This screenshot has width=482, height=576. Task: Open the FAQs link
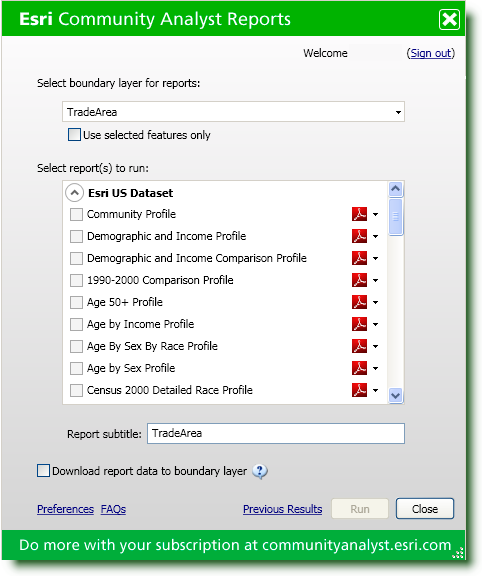(113, 509)
